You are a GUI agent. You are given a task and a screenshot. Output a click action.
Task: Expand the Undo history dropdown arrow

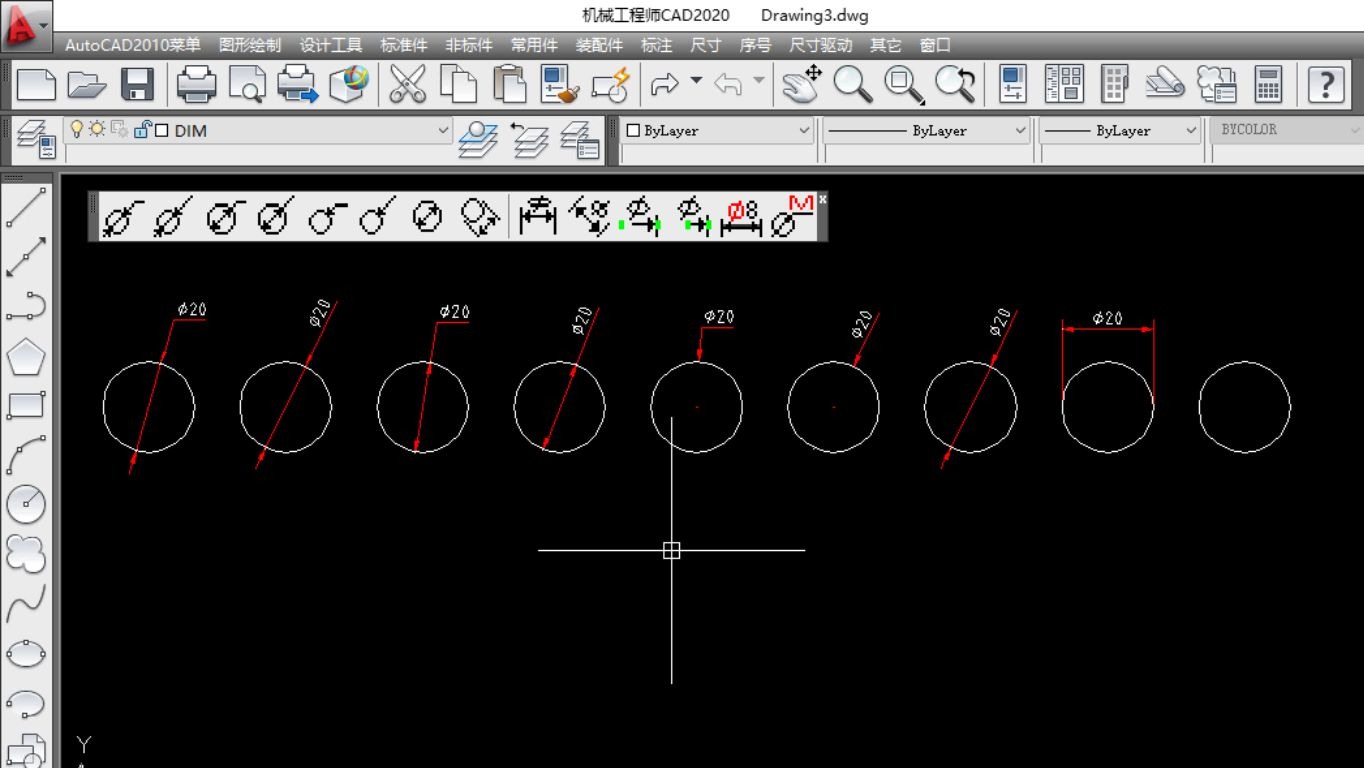(x=759, y=80)
